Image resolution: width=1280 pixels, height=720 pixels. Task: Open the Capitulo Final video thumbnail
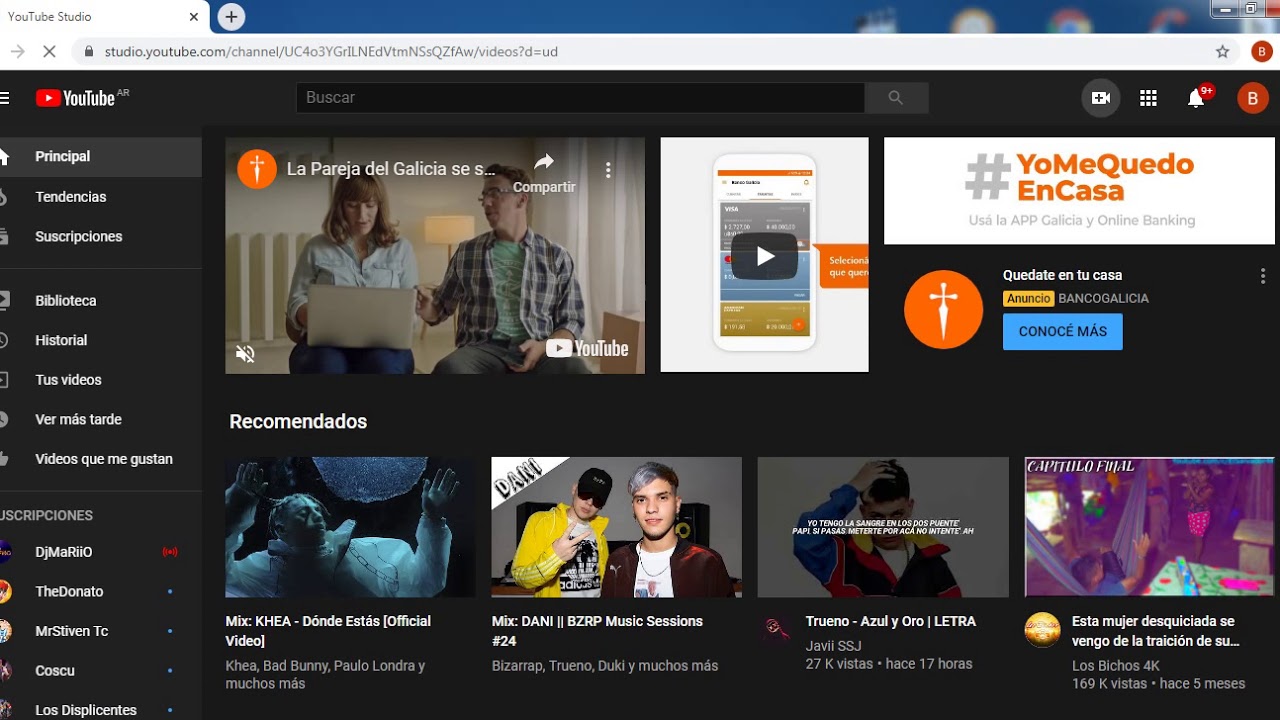click(1150, 527)
